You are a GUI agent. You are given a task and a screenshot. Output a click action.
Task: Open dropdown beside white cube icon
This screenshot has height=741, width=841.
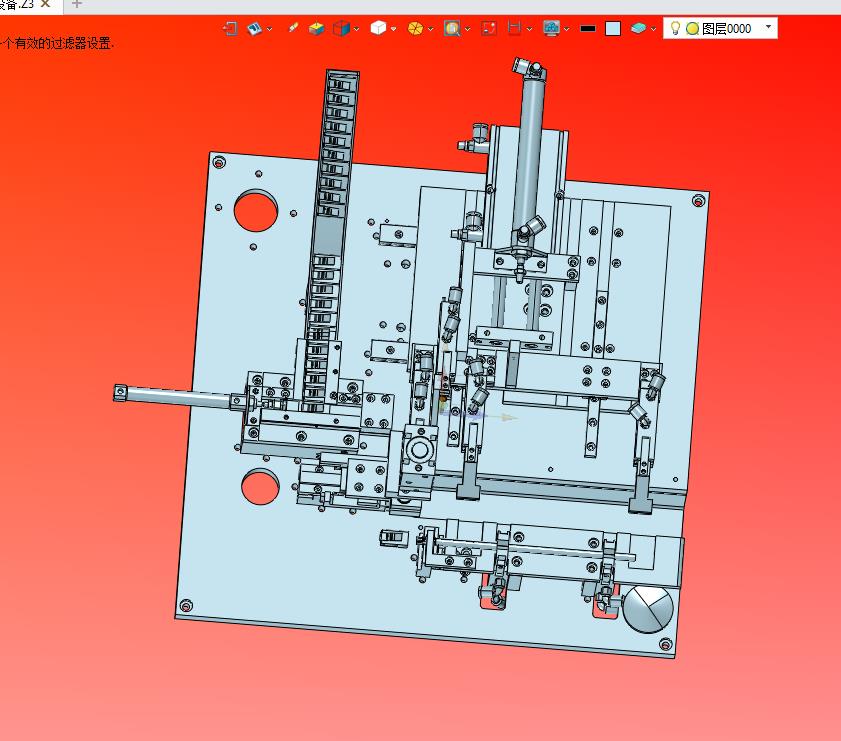tap(393, 29)
